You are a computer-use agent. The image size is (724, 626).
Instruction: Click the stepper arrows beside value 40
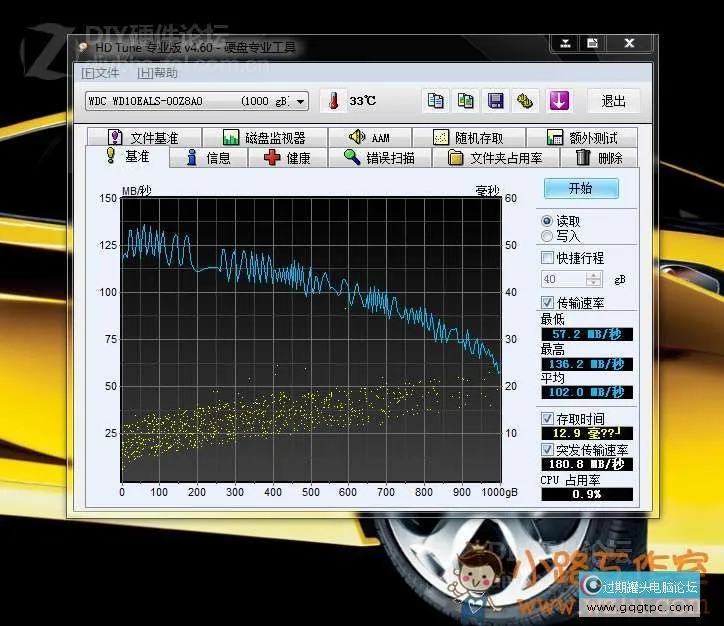pos(594,280)
